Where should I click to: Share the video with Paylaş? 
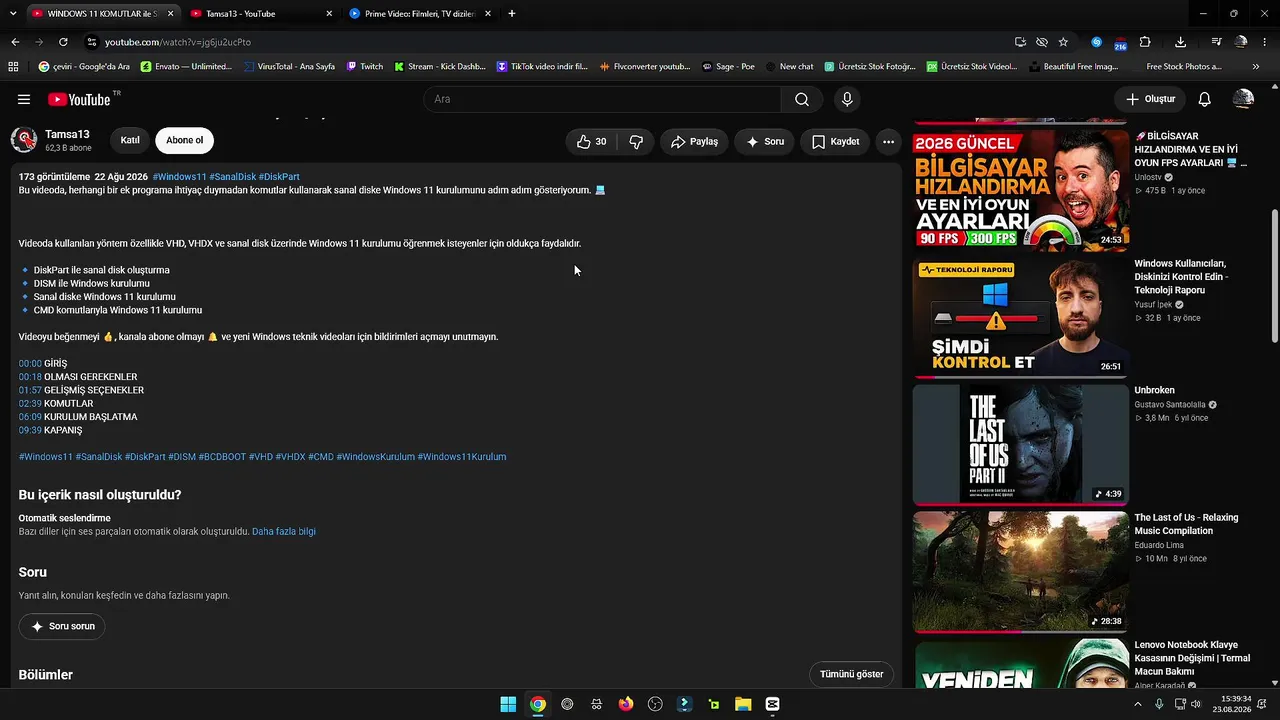(694, 142)
